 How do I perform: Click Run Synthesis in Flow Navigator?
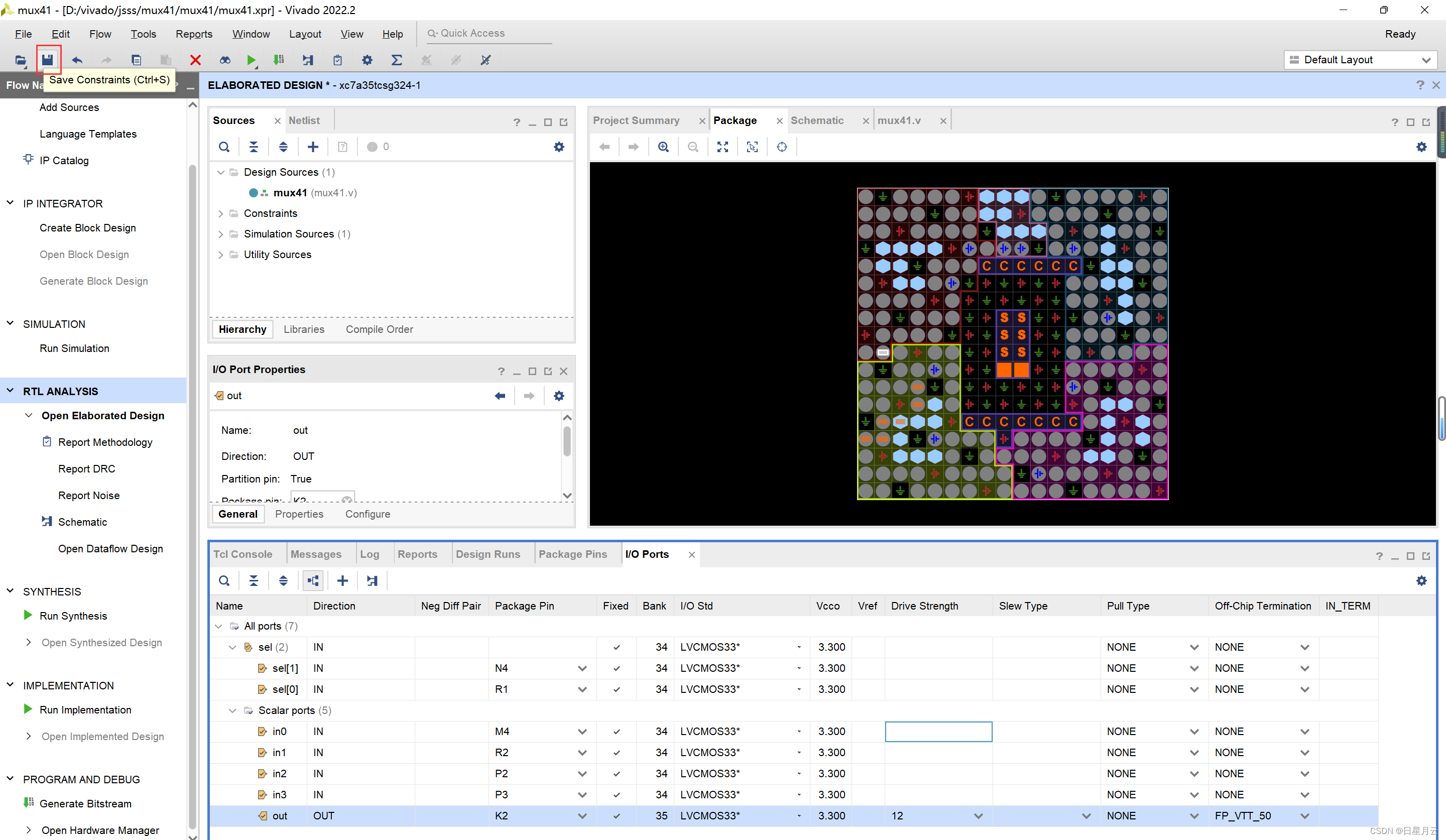pos(73,616)
